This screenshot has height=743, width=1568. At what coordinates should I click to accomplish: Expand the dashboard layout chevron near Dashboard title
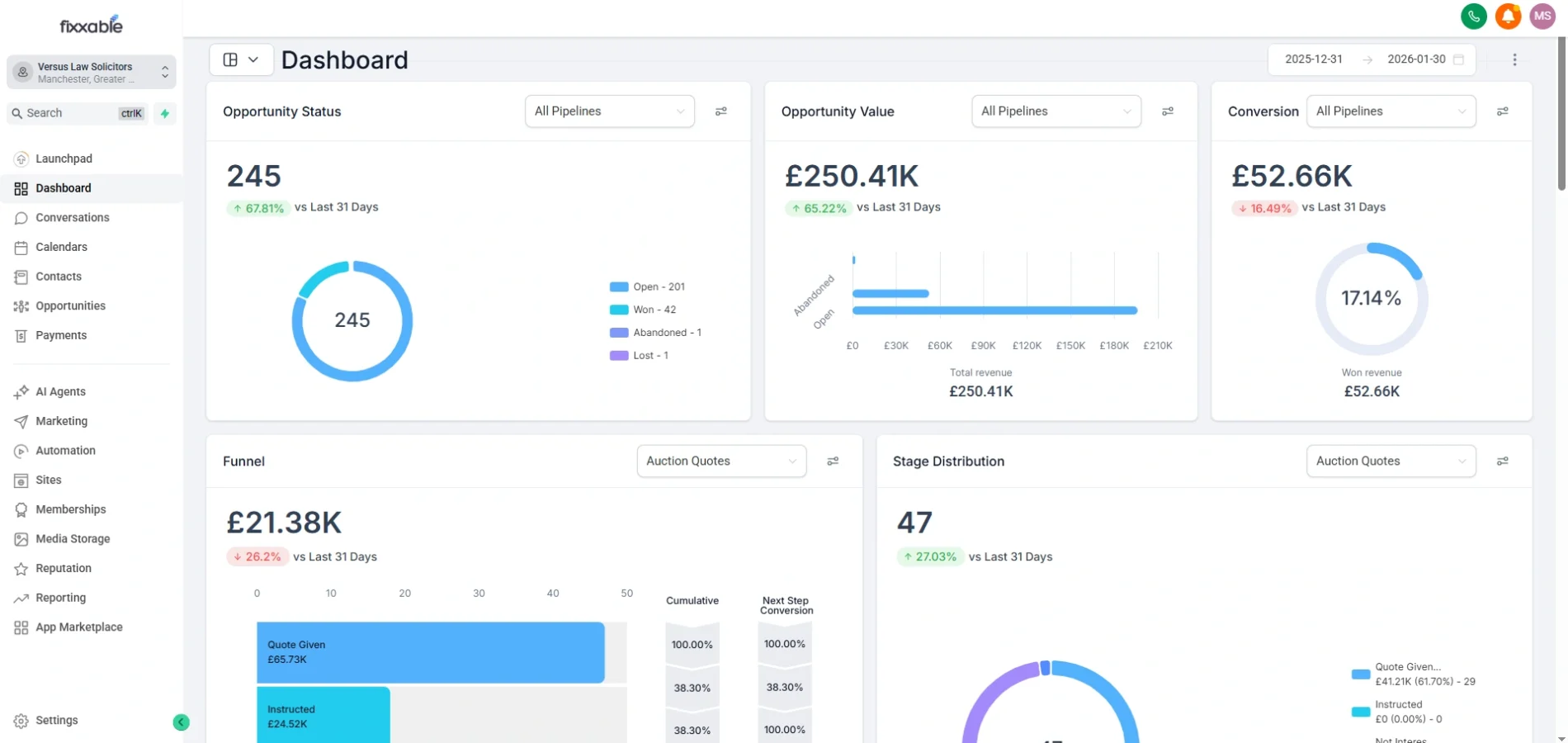pyautogui.click(x=254, y=59)
